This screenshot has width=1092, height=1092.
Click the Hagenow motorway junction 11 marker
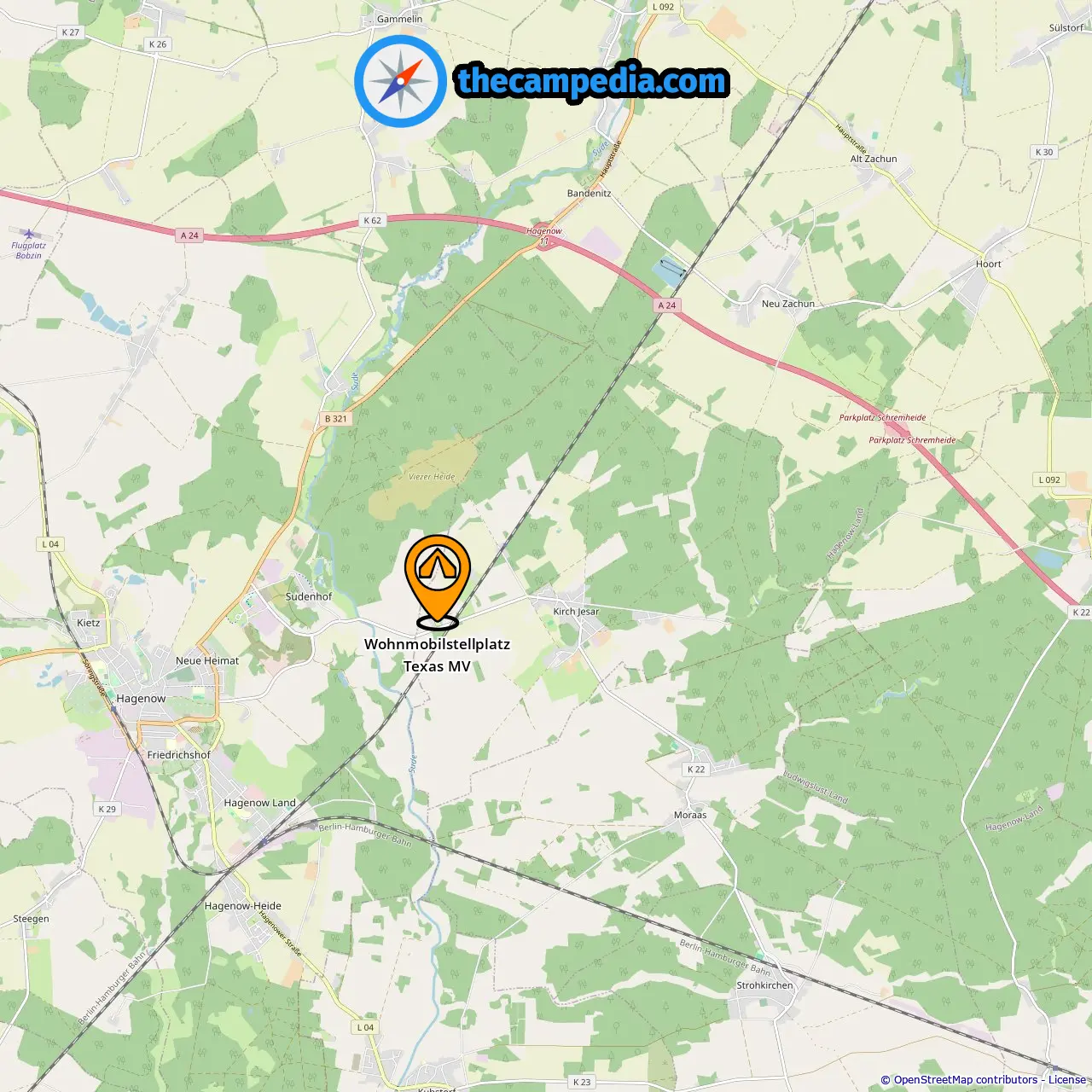pyautogui.click(x=544, y=241)
